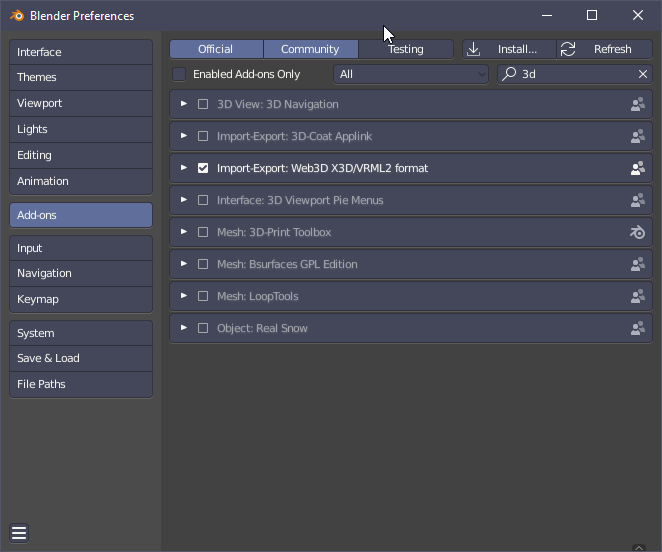Enable the LoopTools add-on
This screenshot has width=662, height=552.
203,296
